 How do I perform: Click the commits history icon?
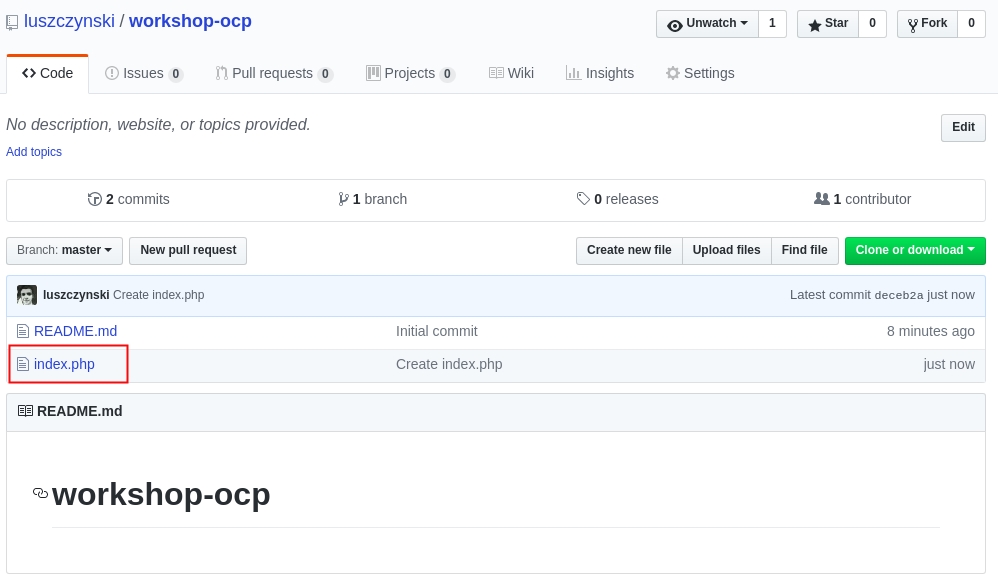[95, 199]
